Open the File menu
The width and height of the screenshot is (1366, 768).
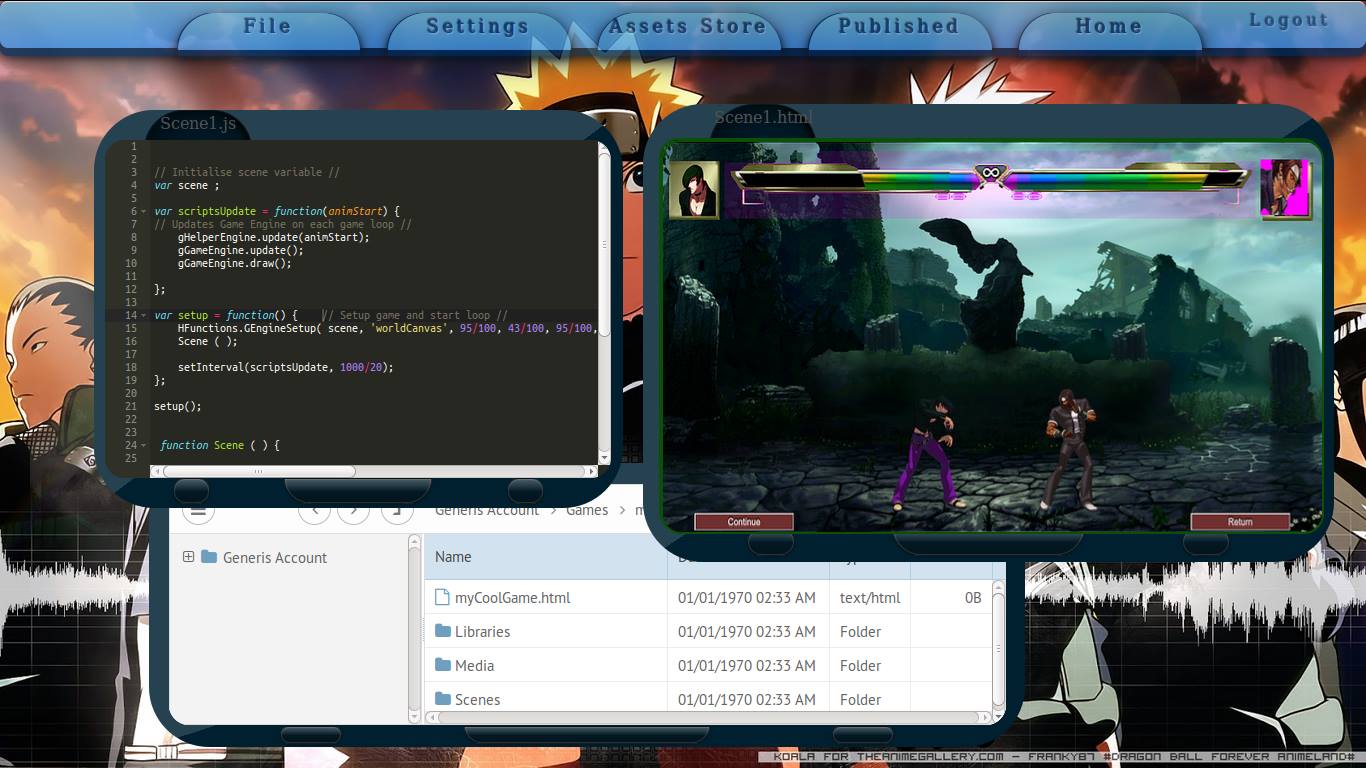(x=268, y=29)
